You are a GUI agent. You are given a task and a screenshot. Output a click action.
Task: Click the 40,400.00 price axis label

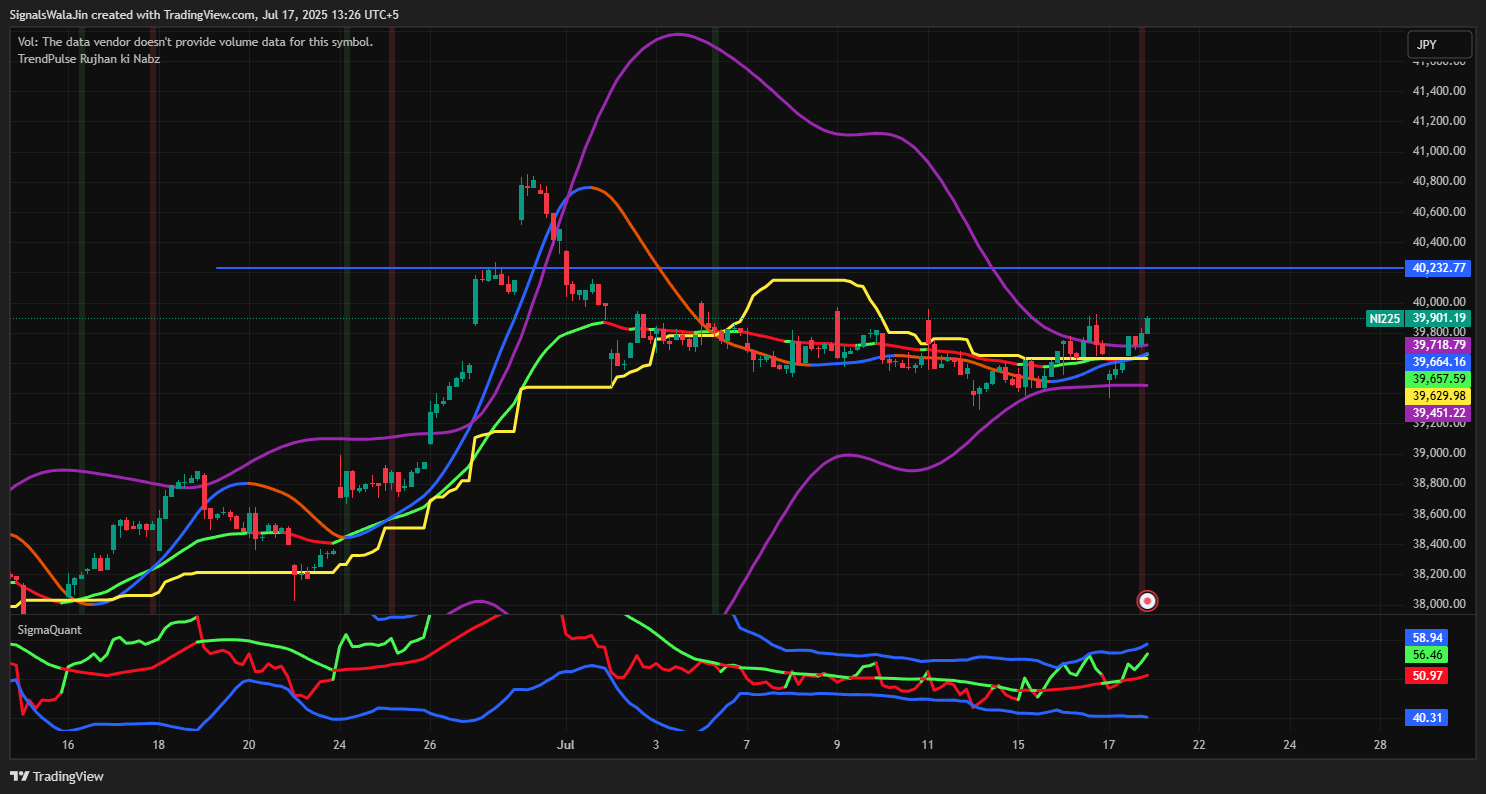1439,241
